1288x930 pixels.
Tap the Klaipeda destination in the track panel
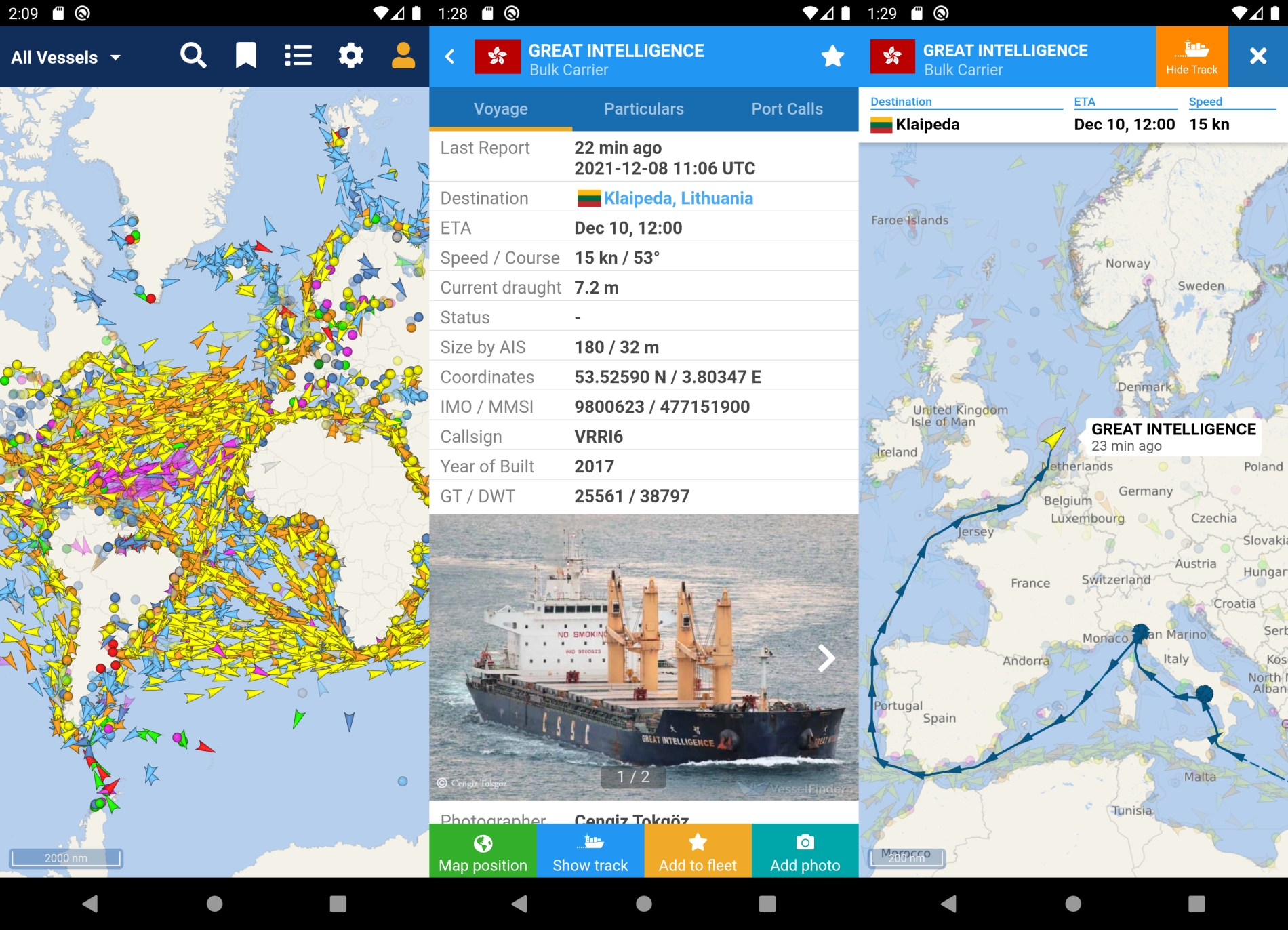(927, 125)
